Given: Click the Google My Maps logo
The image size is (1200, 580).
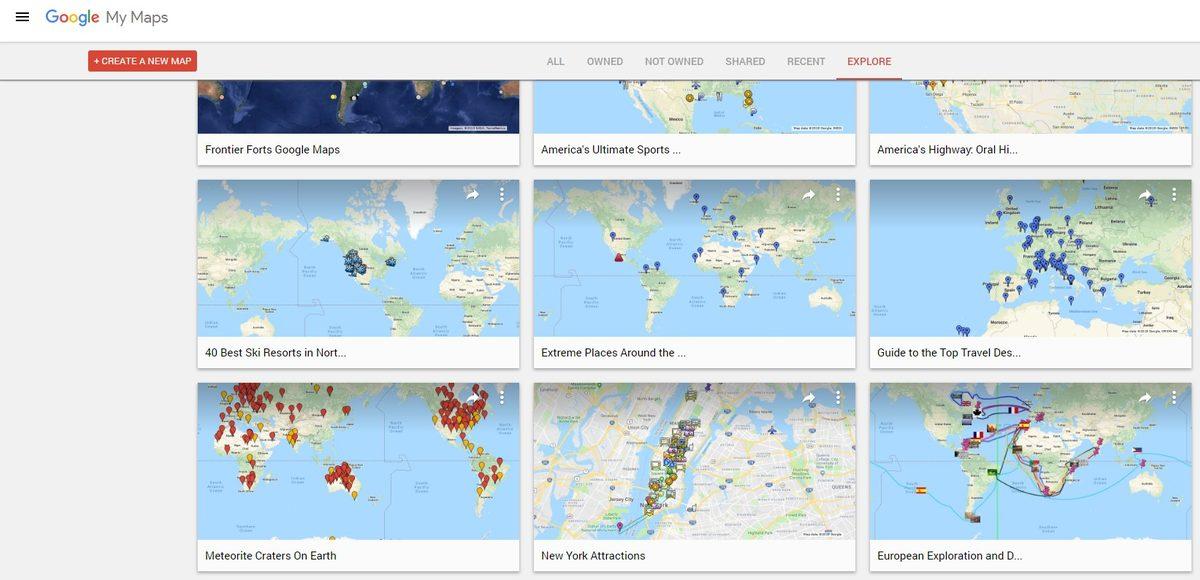Looking at the screenshot, I should pos(107,16).
